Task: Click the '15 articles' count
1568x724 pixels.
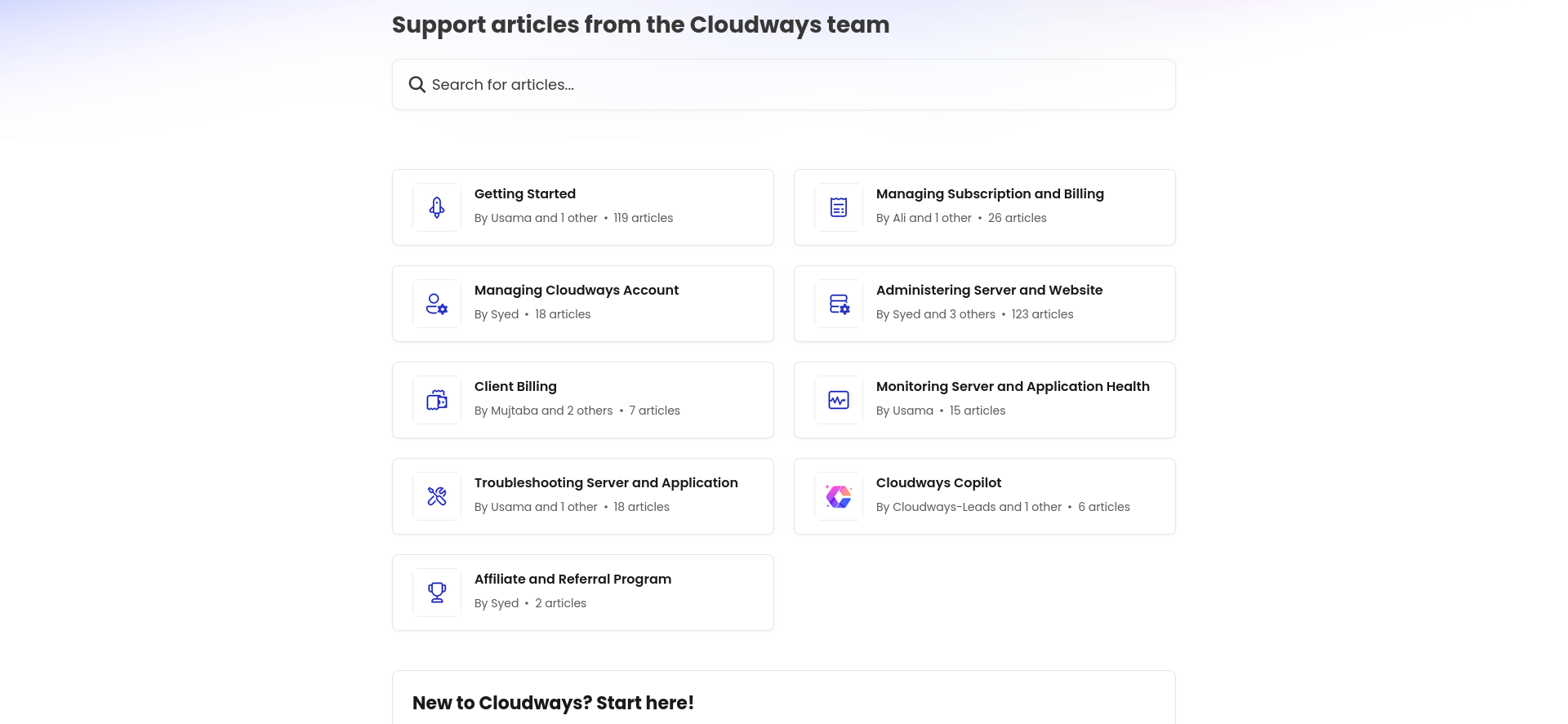Action: (x=978, y=411)
